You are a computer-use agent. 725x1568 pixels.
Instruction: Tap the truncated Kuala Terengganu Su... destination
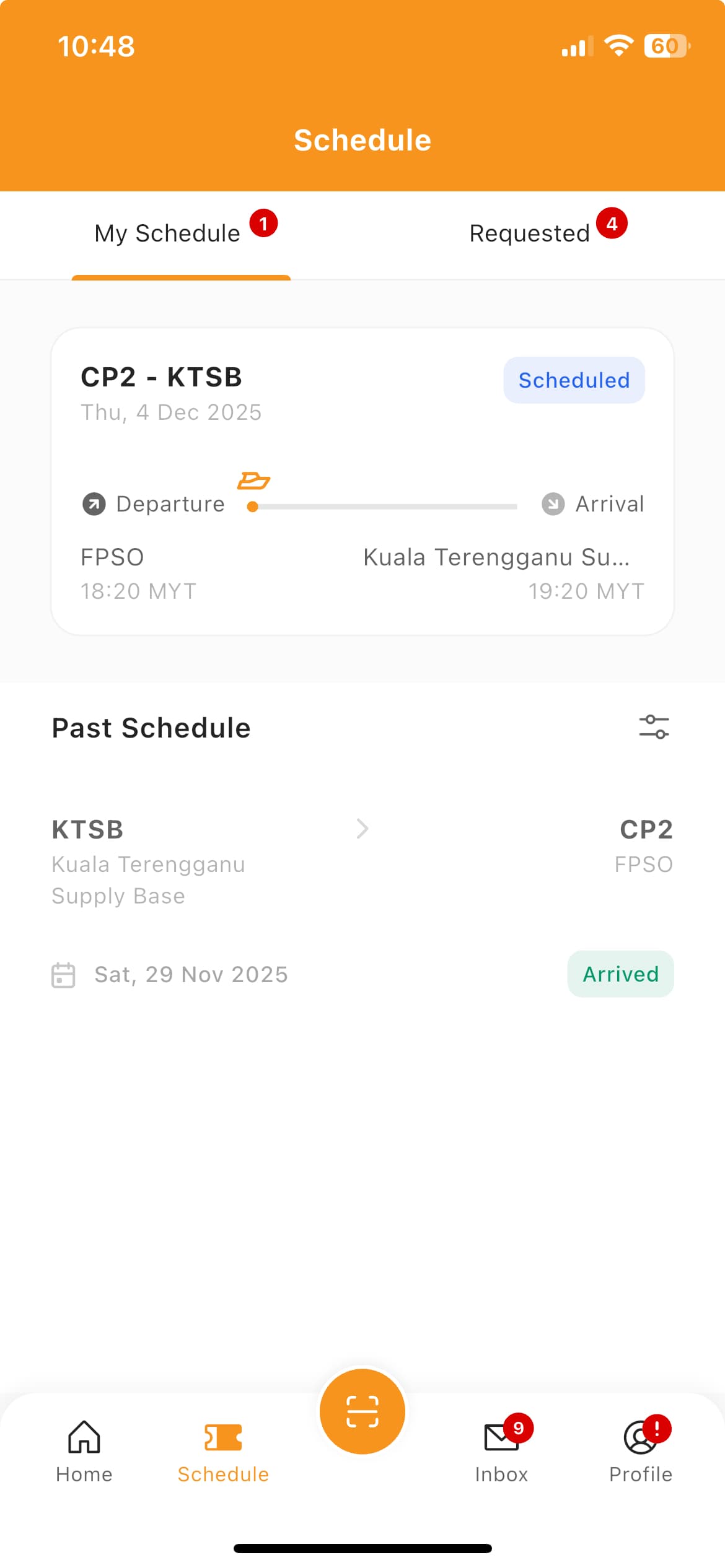(496, 557)
